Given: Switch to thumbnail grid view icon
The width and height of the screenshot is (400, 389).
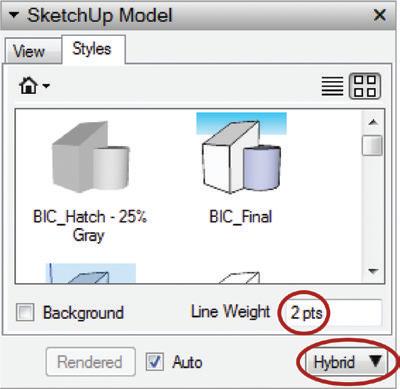Looking at the screenshot, I should pos(365,86).
